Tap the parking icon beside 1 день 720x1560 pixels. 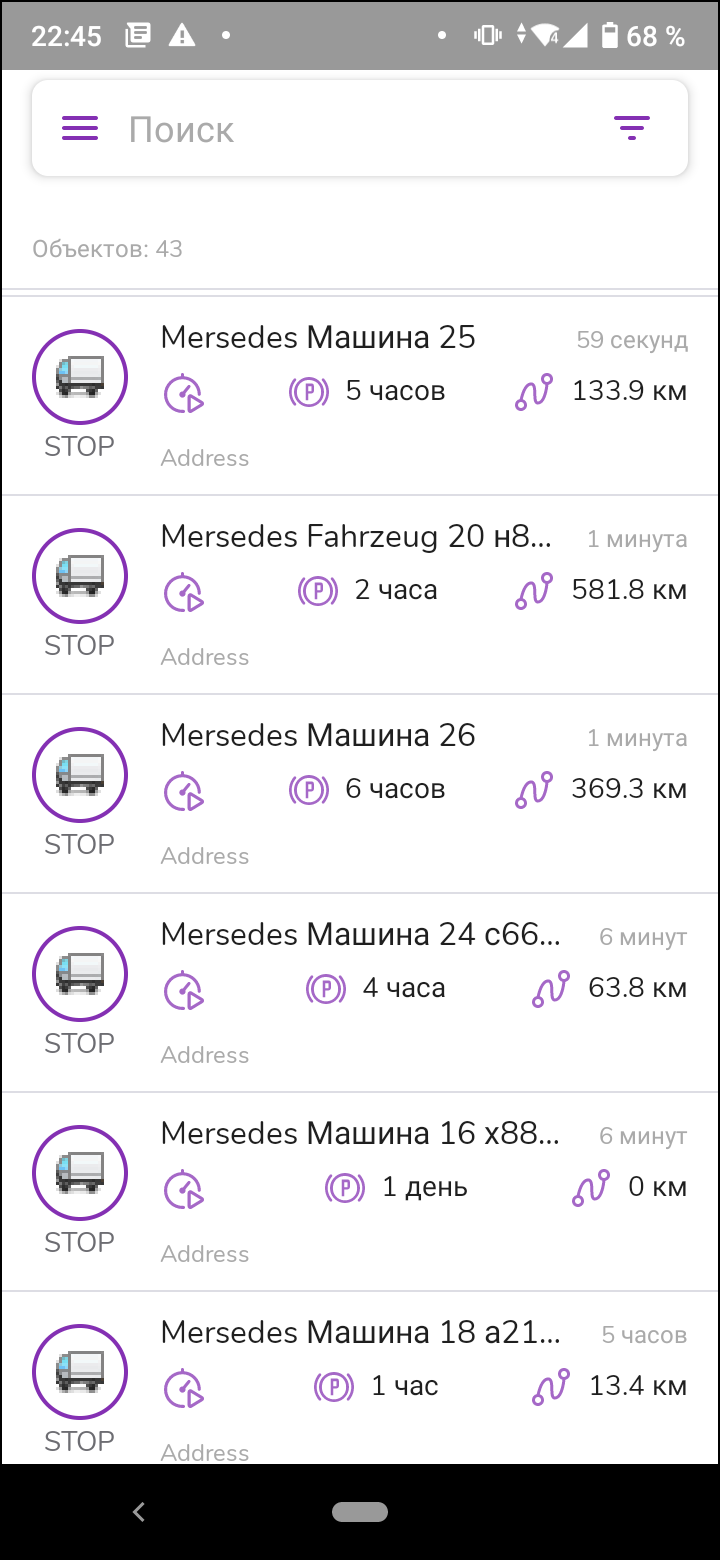point(345,1188)
